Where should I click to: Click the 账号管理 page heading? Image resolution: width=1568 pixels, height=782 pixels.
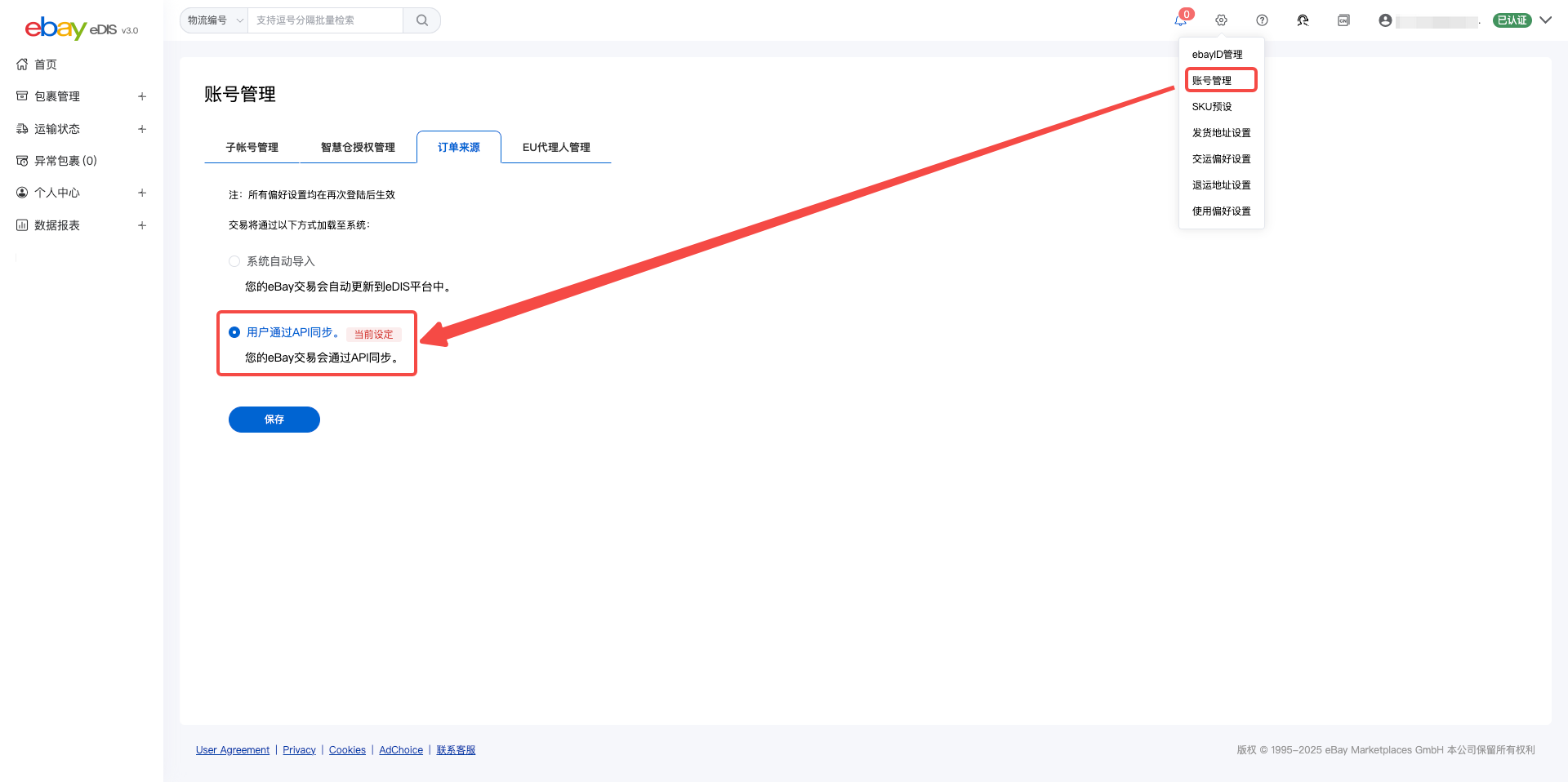(240, 95)
